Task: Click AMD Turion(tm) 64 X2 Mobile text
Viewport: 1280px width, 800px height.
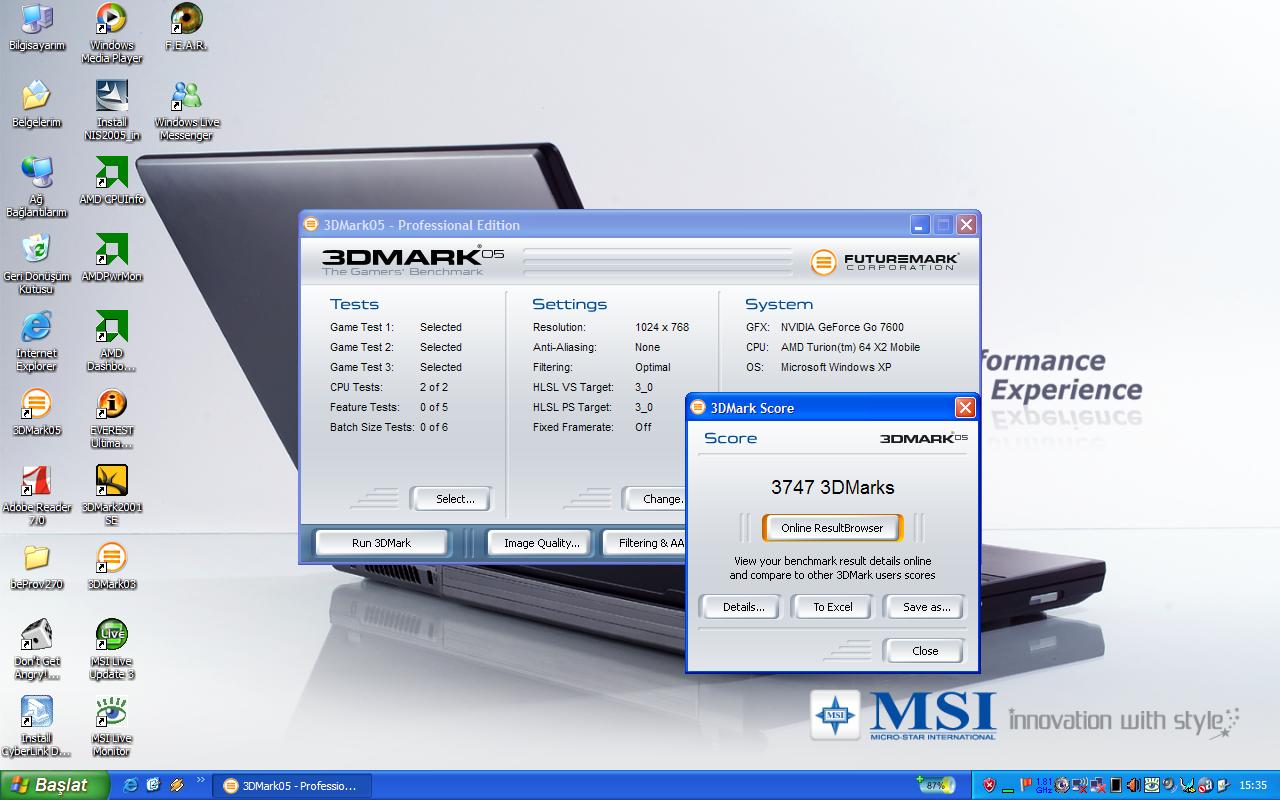Action: coord(850,347)
